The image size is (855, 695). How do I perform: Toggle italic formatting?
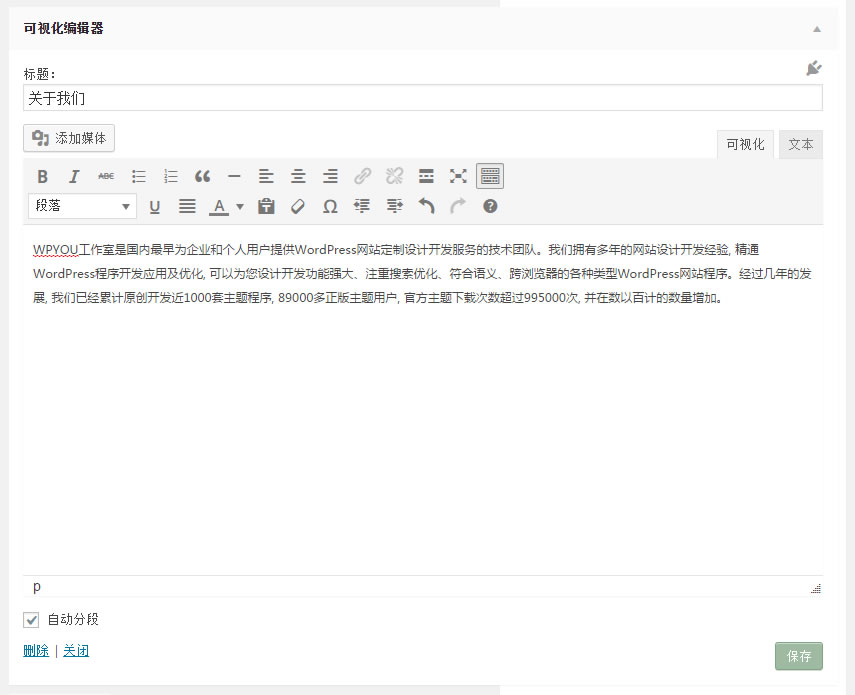[74, 176]
